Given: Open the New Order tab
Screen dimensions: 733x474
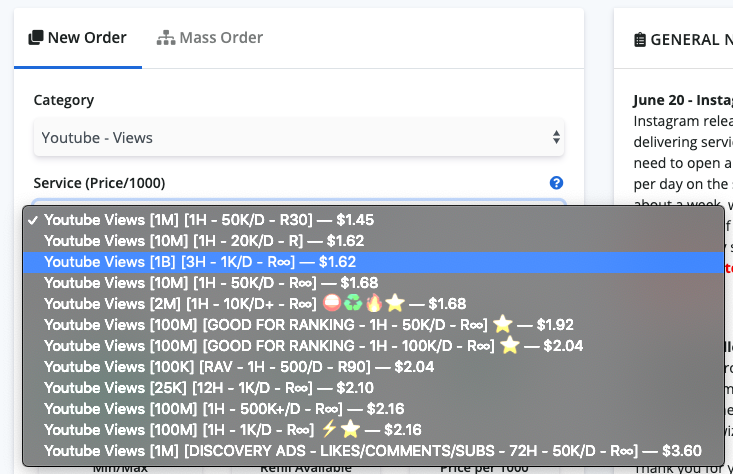Looking at the screenshot, I should [78, 38].
